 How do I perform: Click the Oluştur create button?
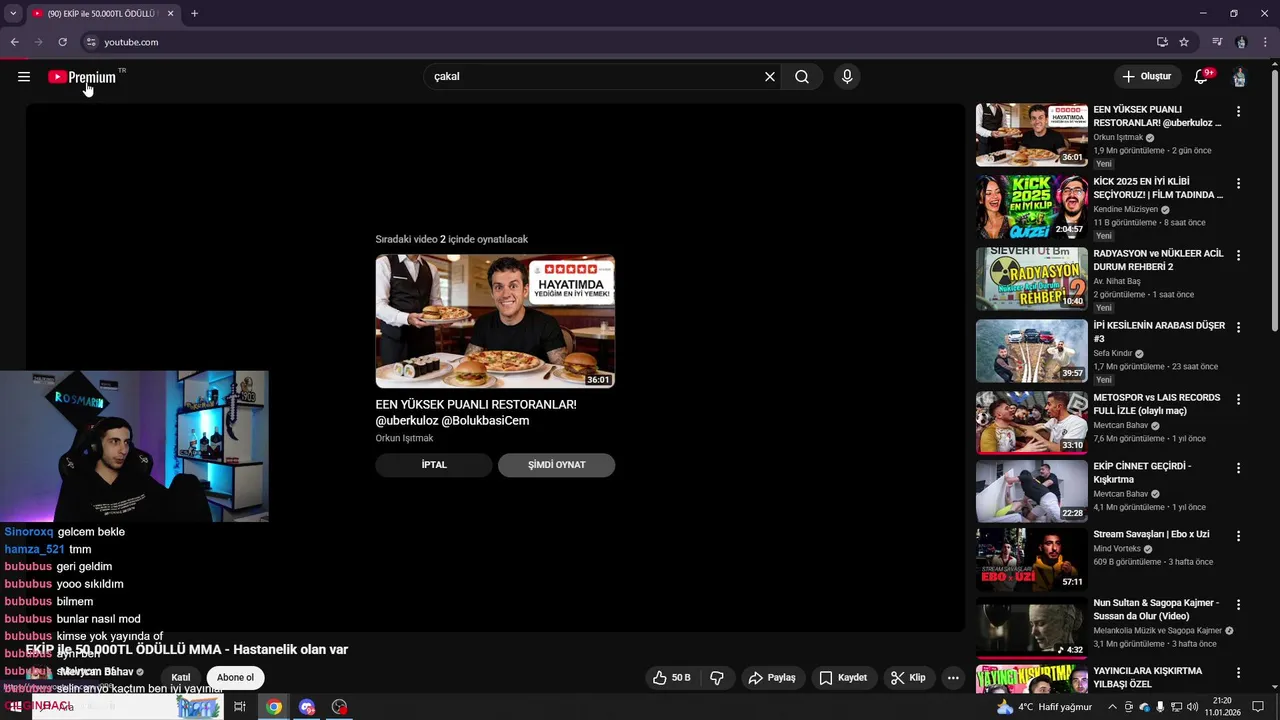1146,76
